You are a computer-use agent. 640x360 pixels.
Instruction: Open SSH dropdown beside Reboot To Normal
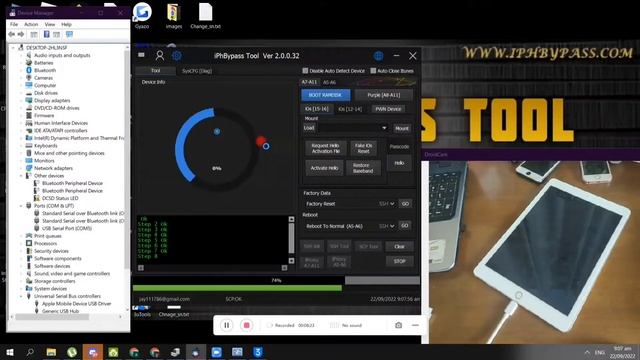pos(387,226)
